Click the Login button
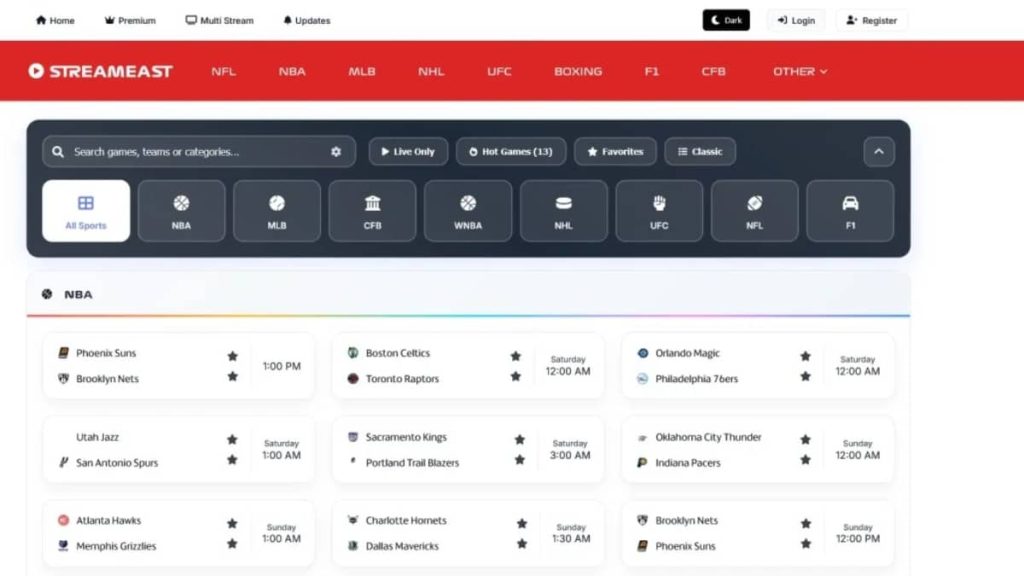1024x576 pixels. (796, 20)
